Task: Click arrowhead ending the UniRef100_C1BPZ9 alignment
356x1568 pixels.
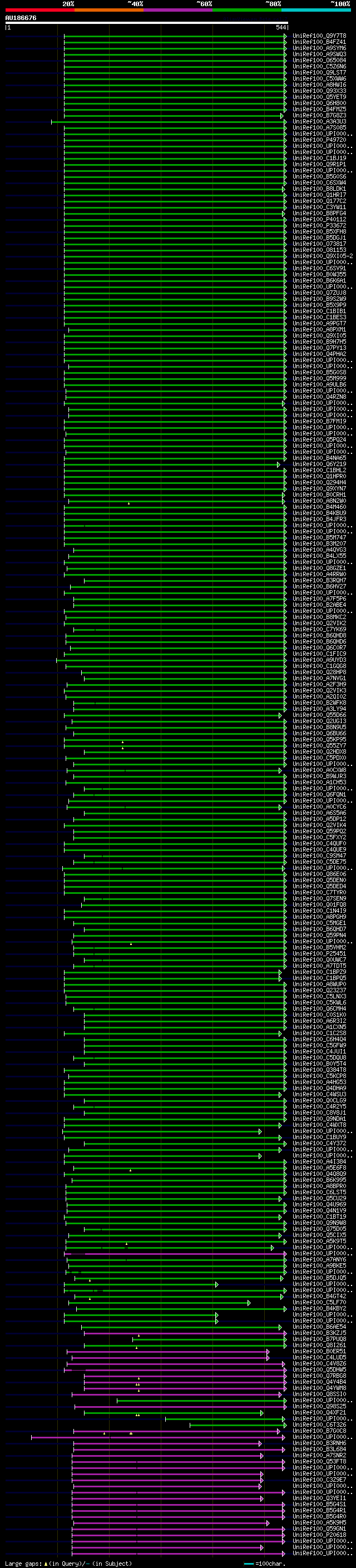Action: pyautogui.click(x=280, y=973)
